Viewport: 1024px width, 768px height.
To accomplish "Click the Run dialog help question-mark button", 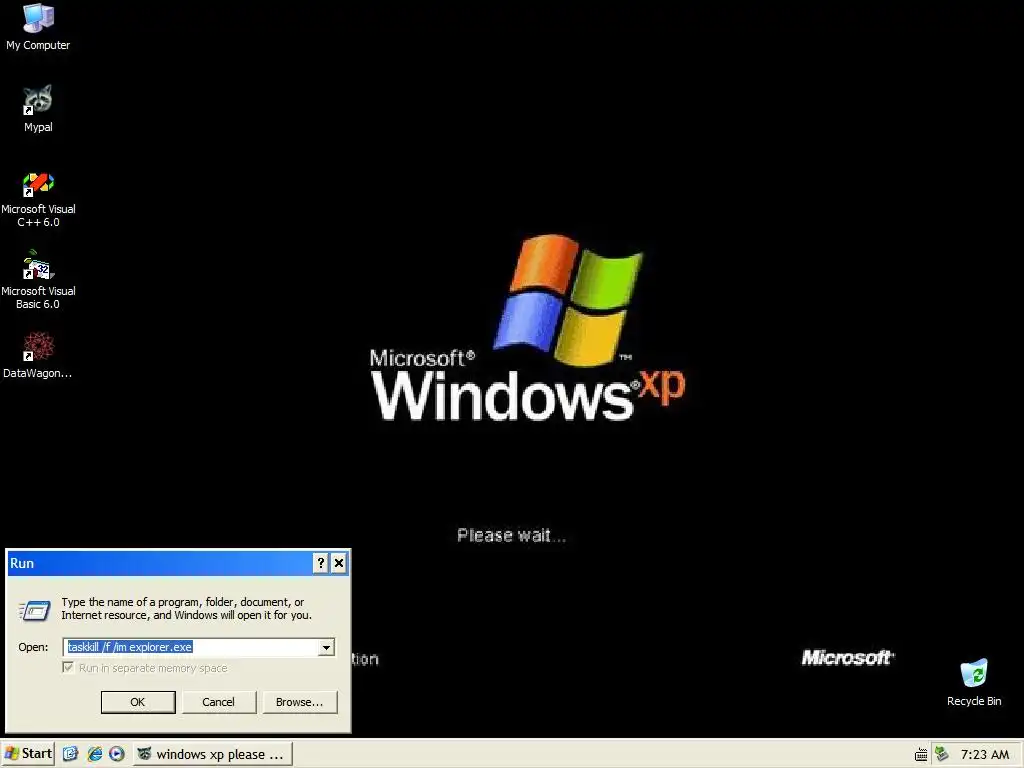I will (320, 563).
